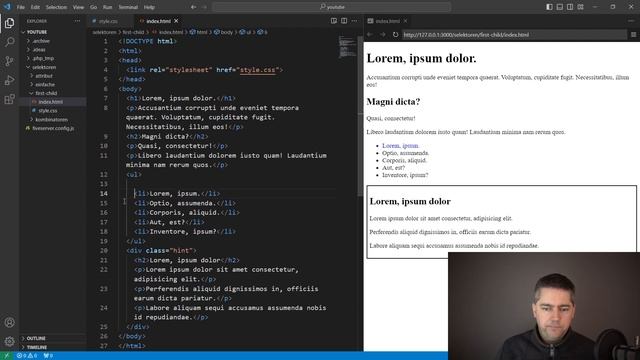Click the style.css href link in code
Screen dimensions: 640x360
pyautogui.click(x=258, y=70)
